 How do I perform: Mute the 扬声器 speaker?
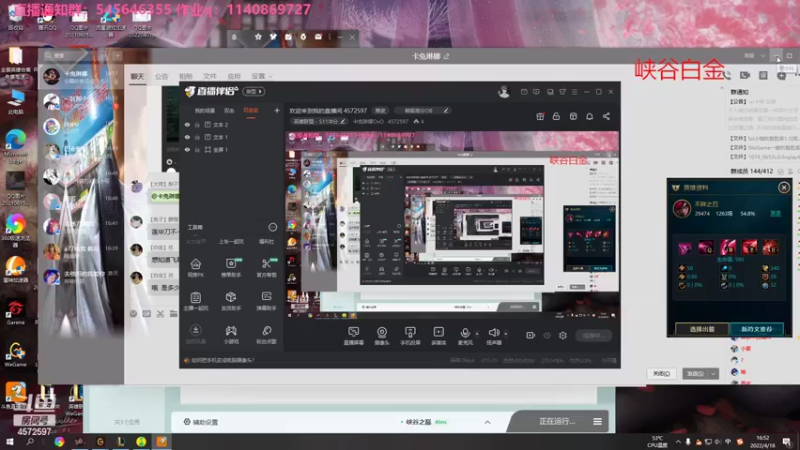point(493,336)
